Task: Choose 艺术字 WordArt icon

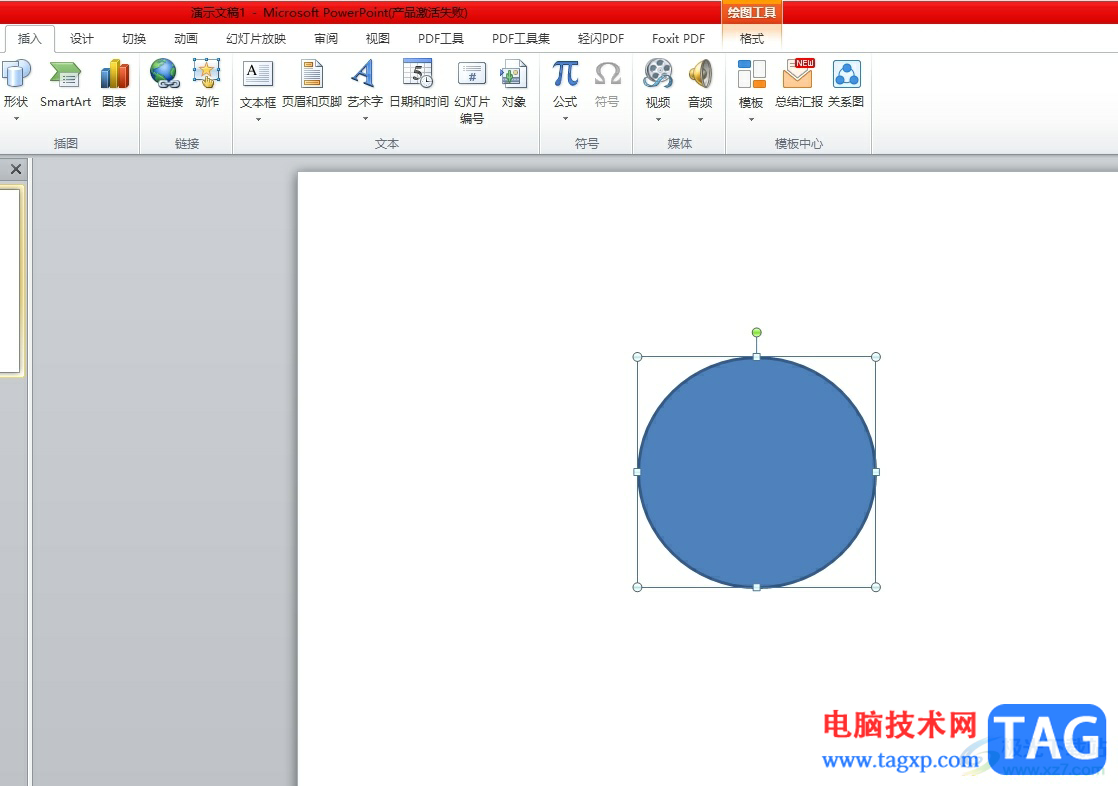Action: [x=364, y=74]
